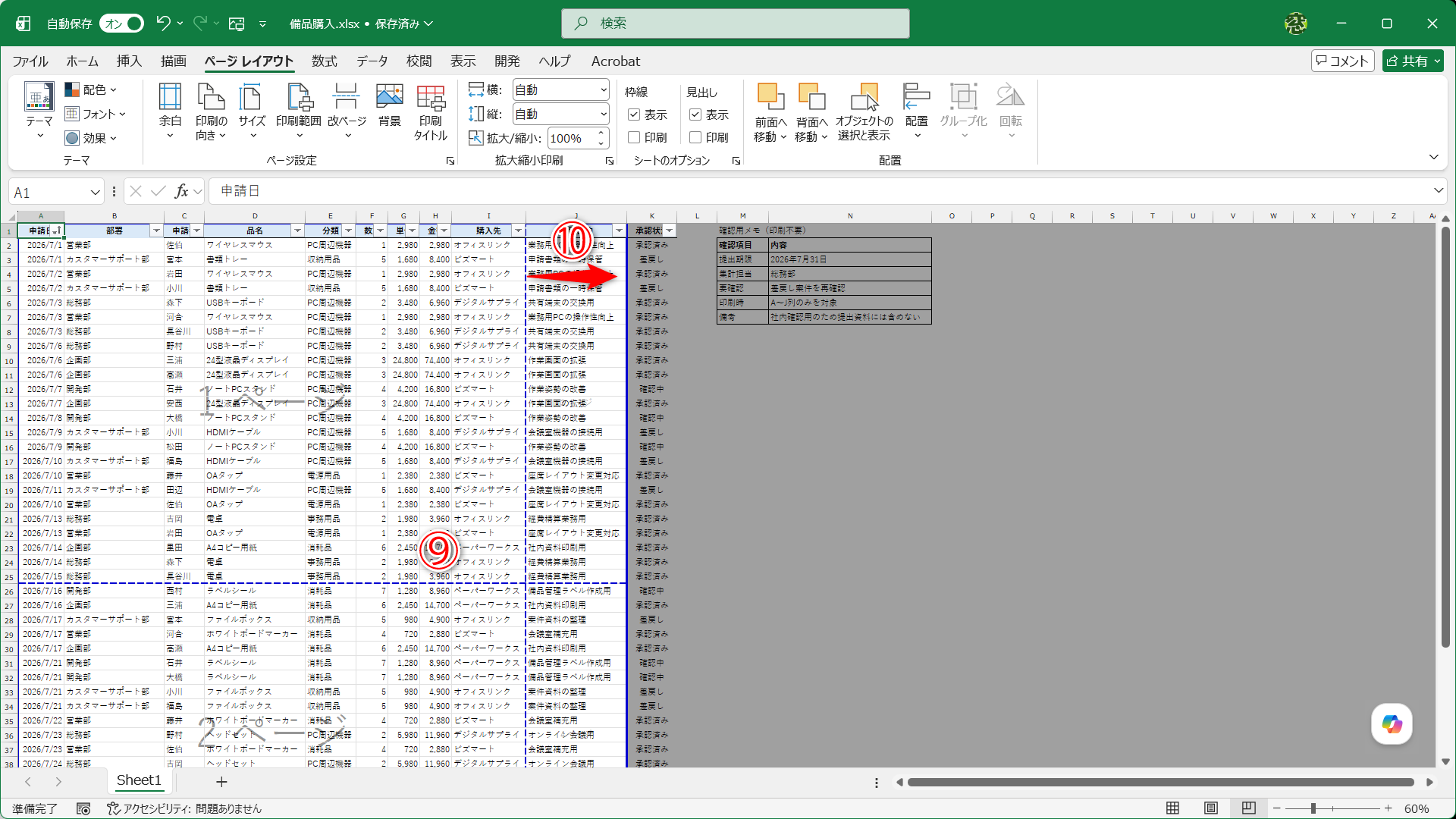Image resolution: width=1456 pixels, height=819 pixels.
Task: Uncheck 枠線 表示 (gridlines view) checkbox
Action: click(x=634, y=115)
